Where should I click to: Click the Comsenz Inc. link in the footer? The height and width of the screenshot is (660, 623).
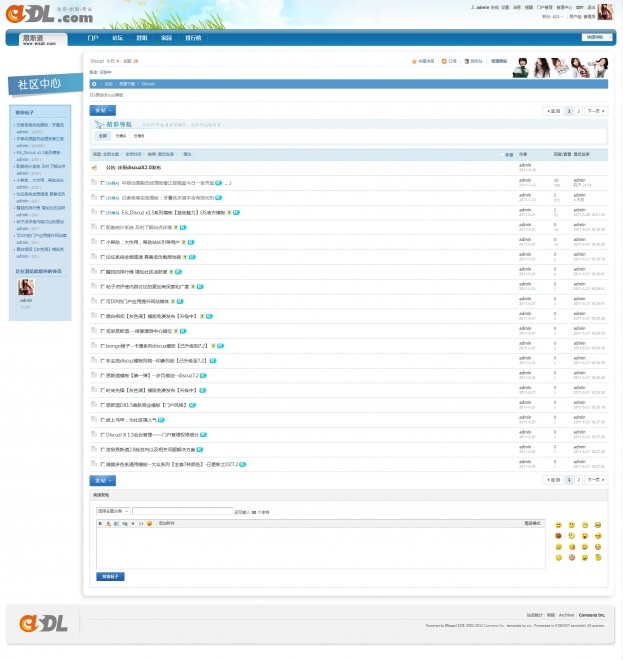click(592, 615)
